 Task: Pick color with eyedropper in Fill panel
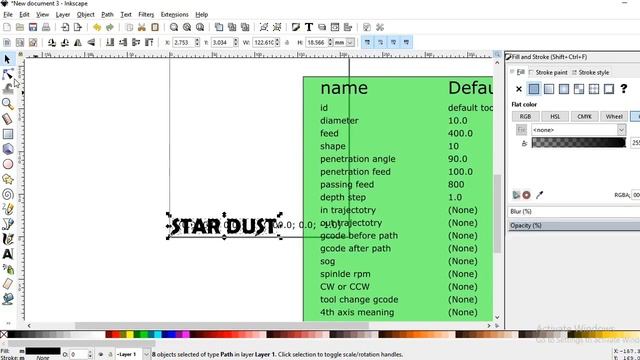point(540,195)
